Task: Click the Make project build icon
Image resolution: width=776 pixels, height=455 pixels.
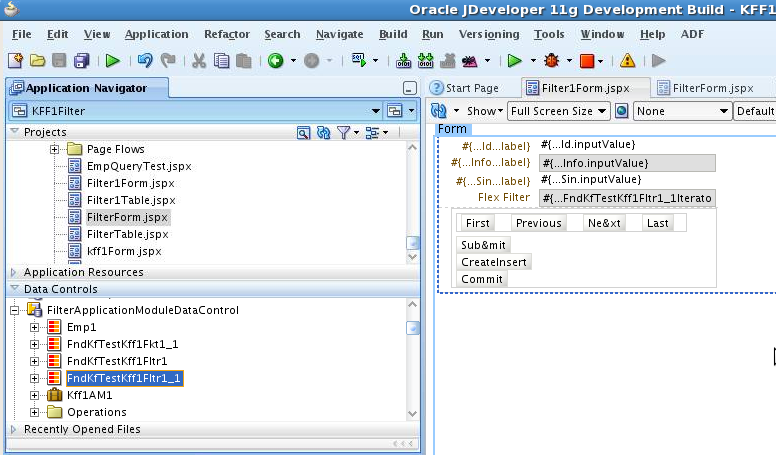Action: pos(403,61)
